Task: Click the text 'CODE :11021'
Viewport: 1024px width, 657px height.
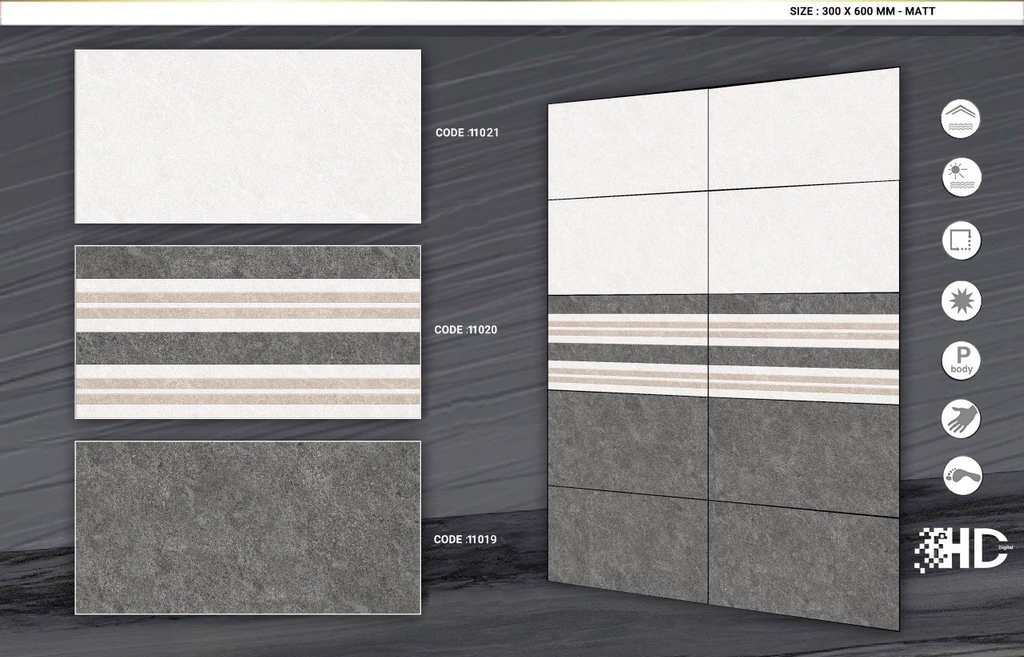Action: (x=467, y=133)
